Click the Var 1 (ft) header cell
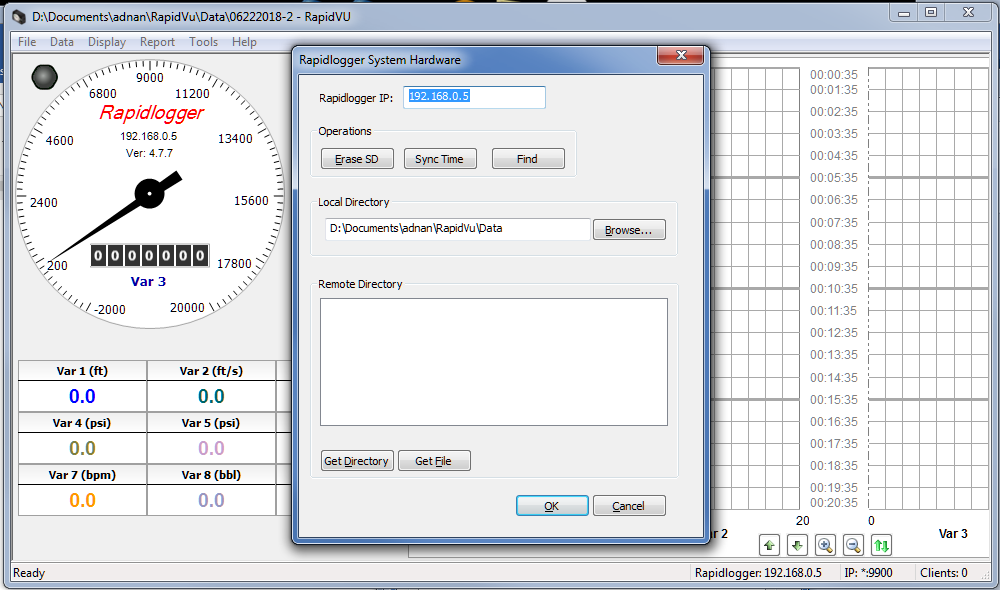The width and height of the screenshot is (1003, 592). tap(83, 371)
